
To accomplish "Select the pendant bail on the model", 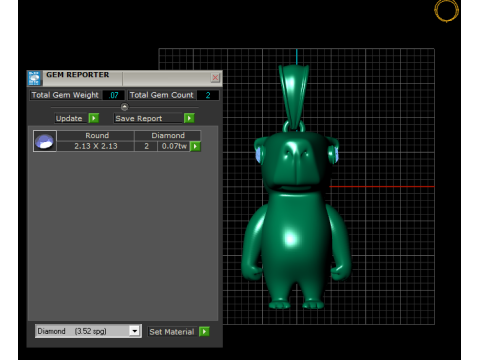I will click(x=294, y=97).
